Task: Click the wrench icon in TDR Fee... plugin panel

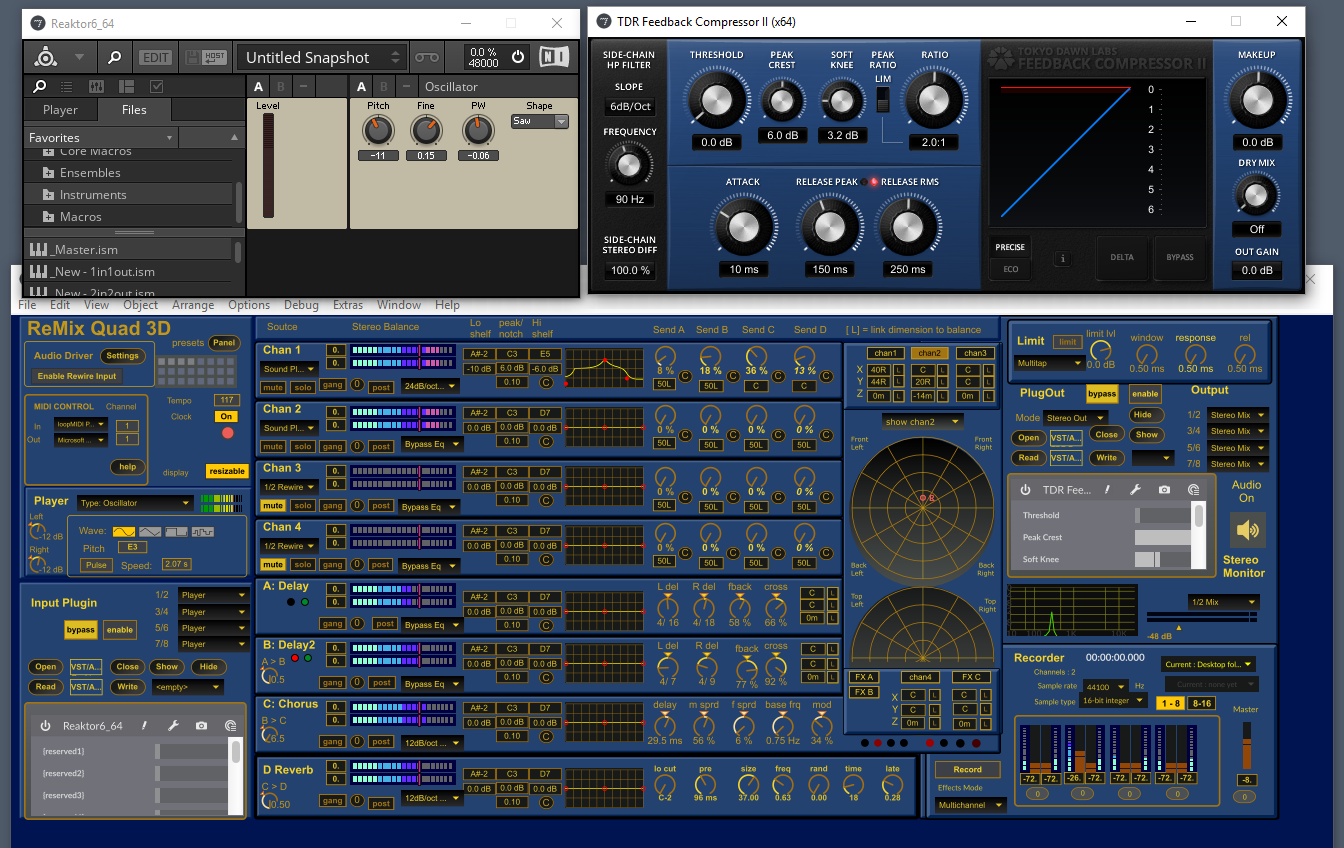Action: [1136, 490]
